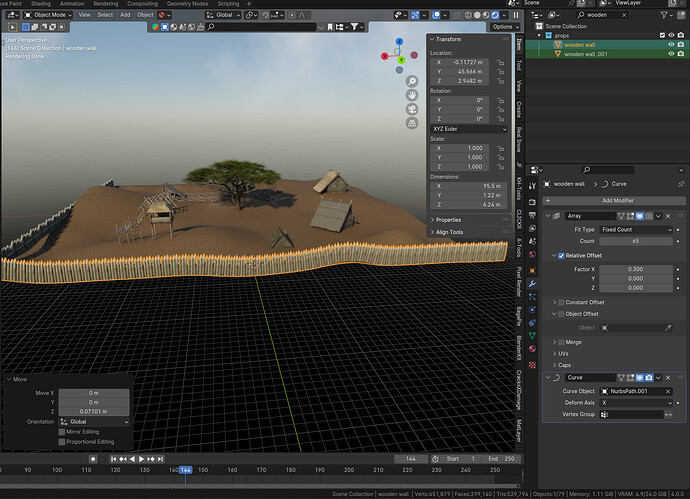Open the Object Mode dropdown
690x499 pixels.
[x=48, y=15]
